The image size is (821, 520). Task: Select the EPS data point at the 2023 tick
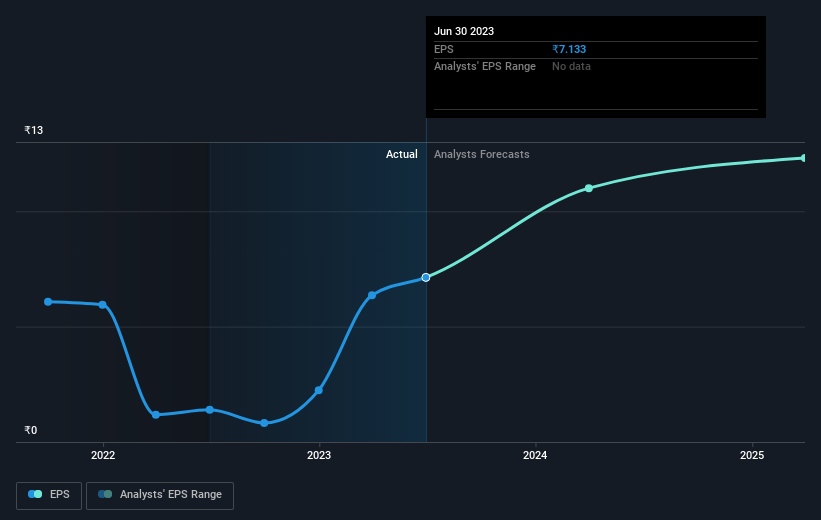click(318, 390)
